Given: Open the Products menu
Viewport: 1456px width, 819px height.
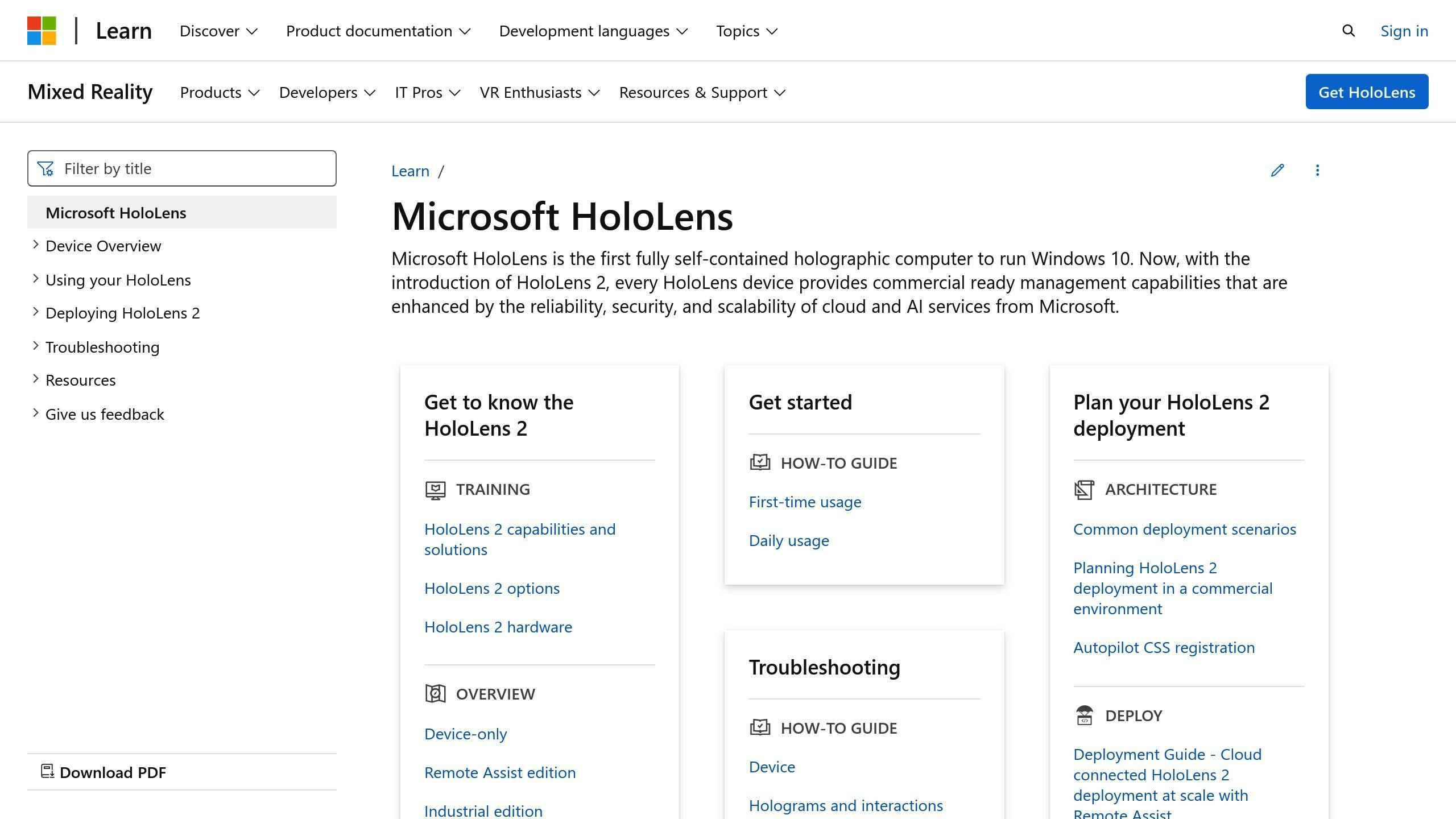Looking at the screenshot, I should click(x=220, y=92).
